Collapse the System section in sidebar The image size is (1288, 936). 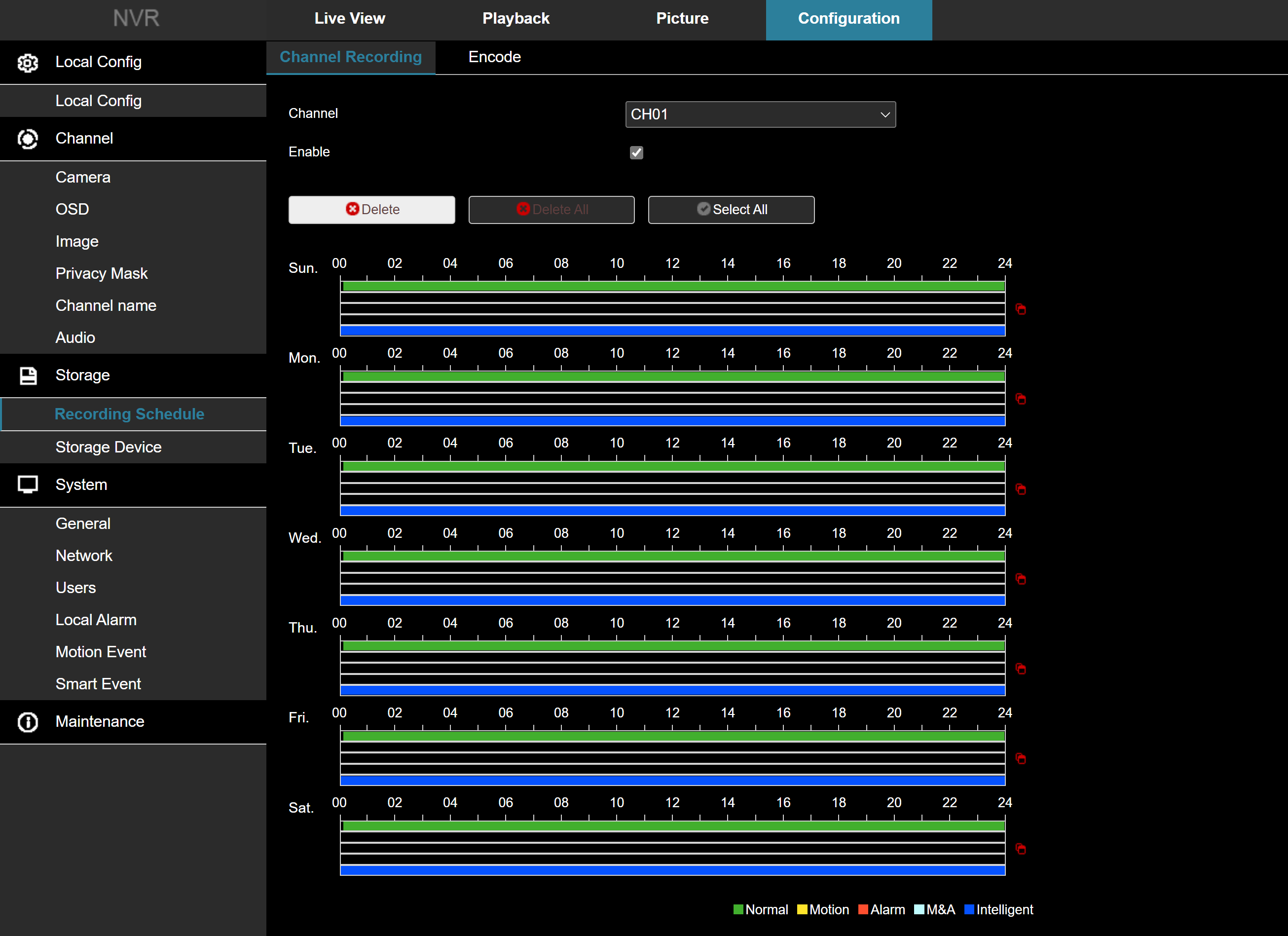tap(81, 485)
